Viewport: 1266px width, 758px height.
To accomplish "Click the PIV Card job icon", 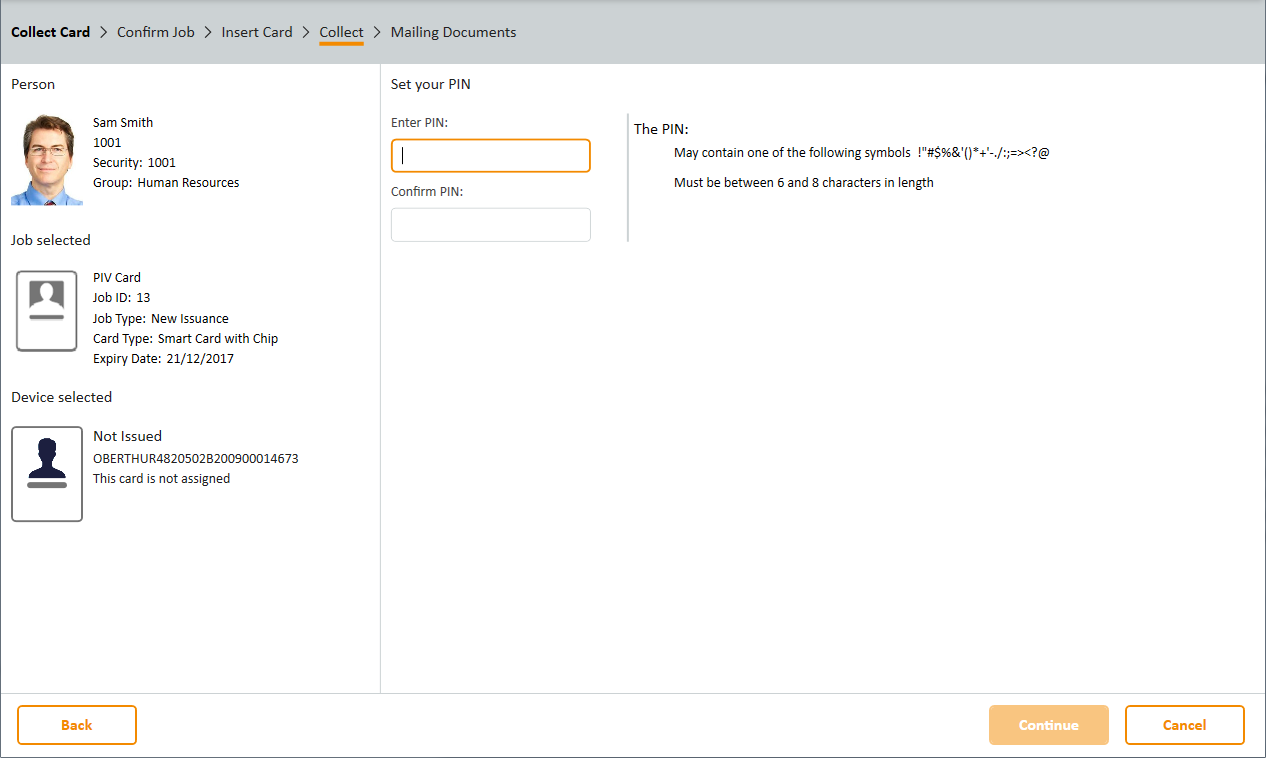I will pyautogui.click(x=47, y=311).
